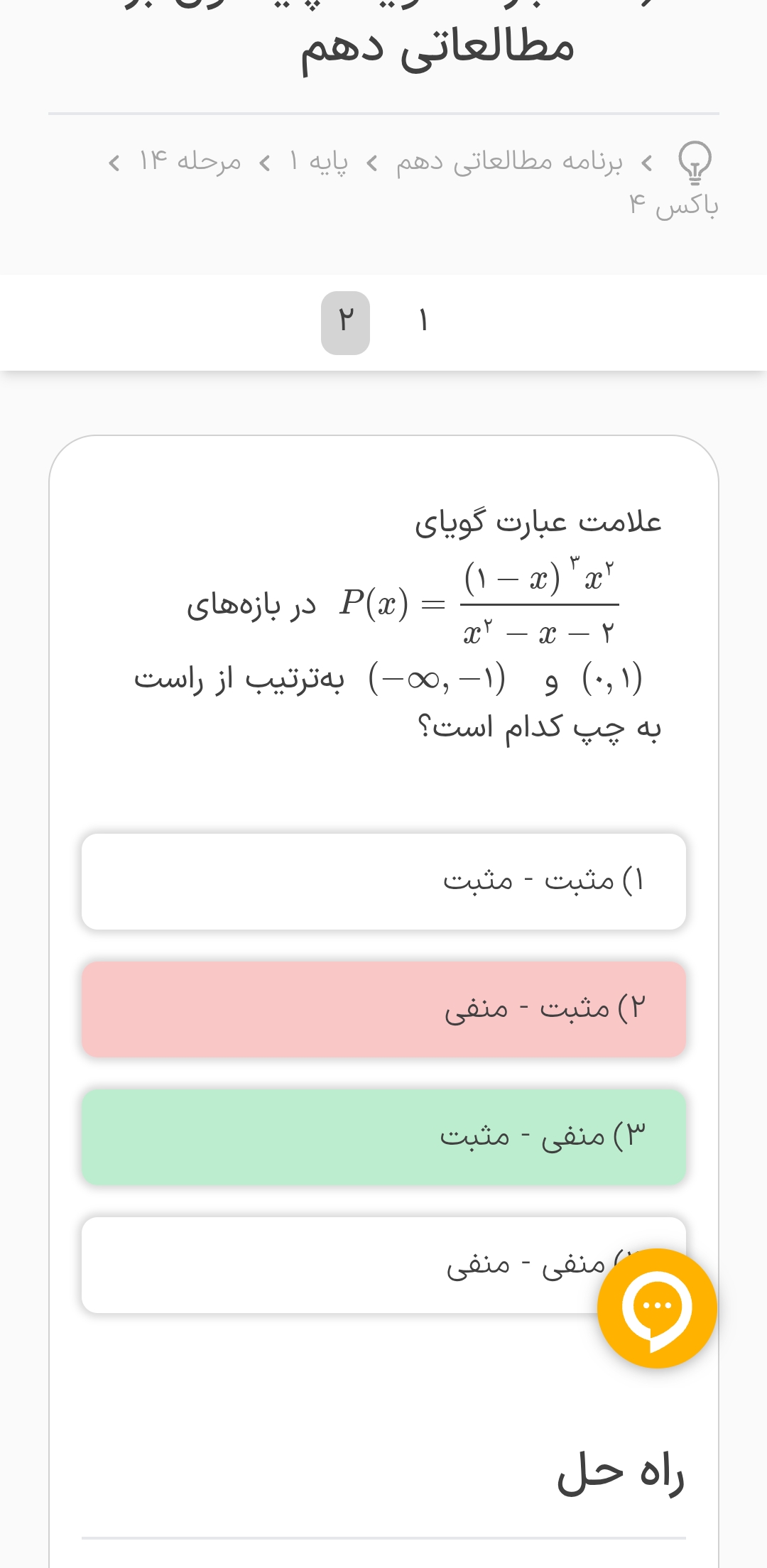Click the lightbulb icon in breadcrumb

click(695, 162)
